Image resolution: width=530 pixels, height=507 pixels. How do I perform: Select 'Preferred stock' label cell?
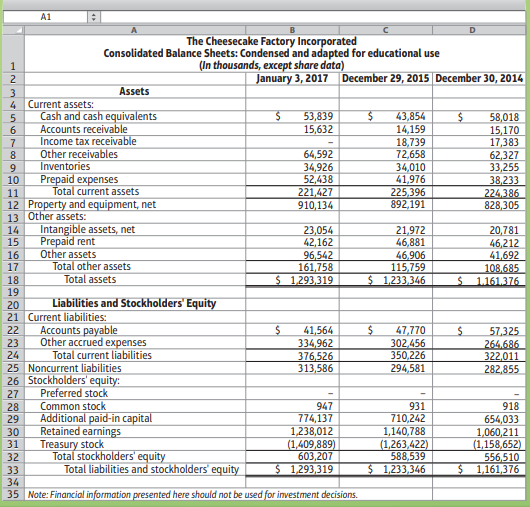click(x=135, y=393)
